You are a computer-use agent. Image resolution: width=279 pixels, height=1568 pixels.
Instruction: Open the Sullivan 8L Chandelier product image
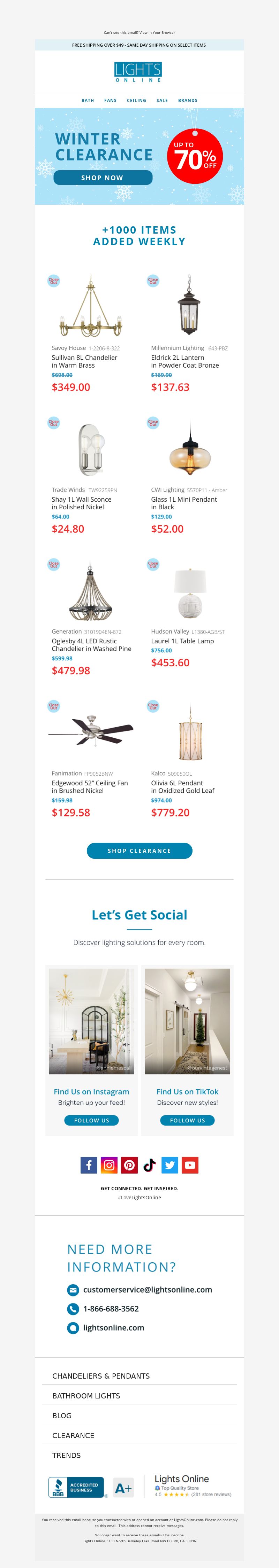coord(90,306)
